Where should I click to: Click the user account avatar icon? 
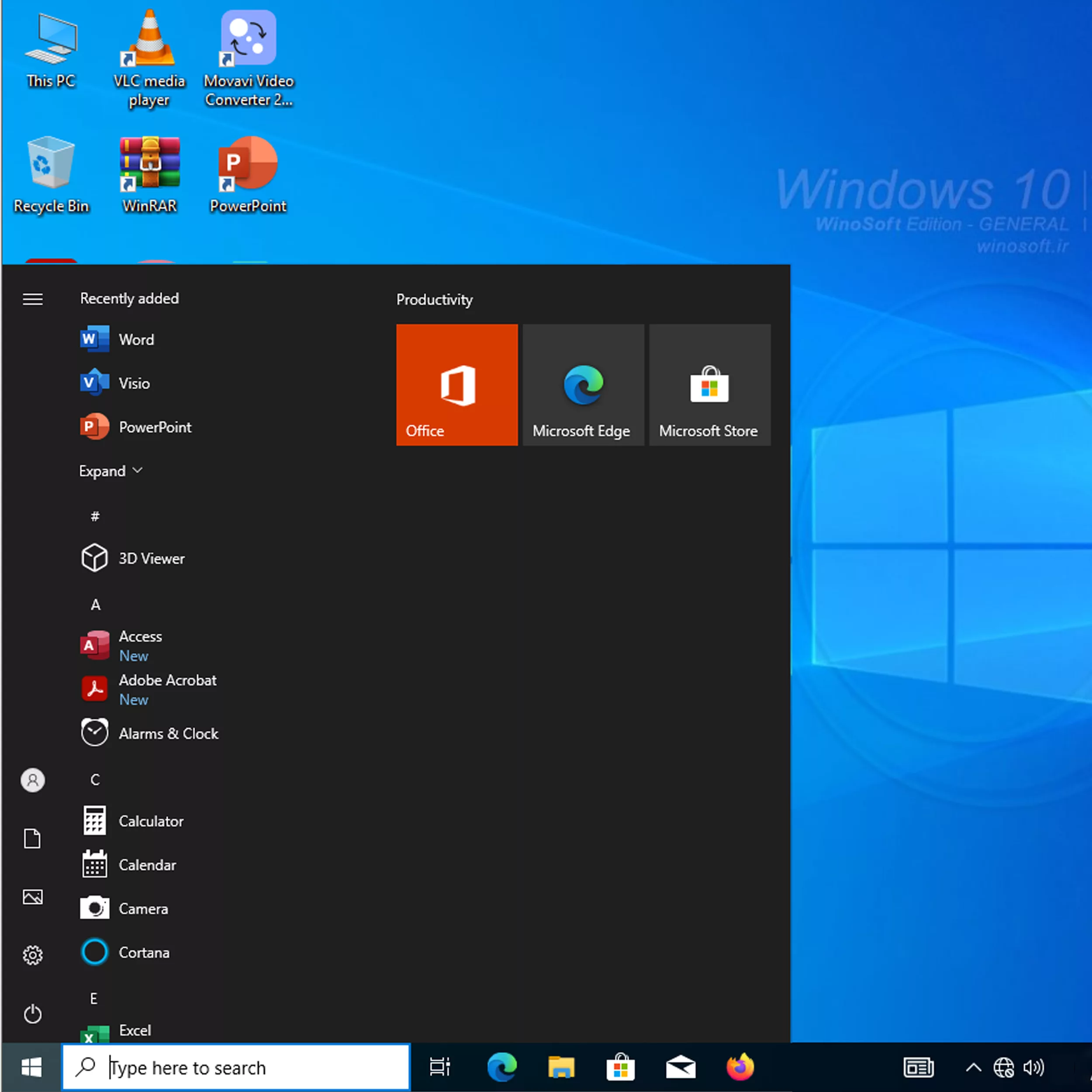33,780
